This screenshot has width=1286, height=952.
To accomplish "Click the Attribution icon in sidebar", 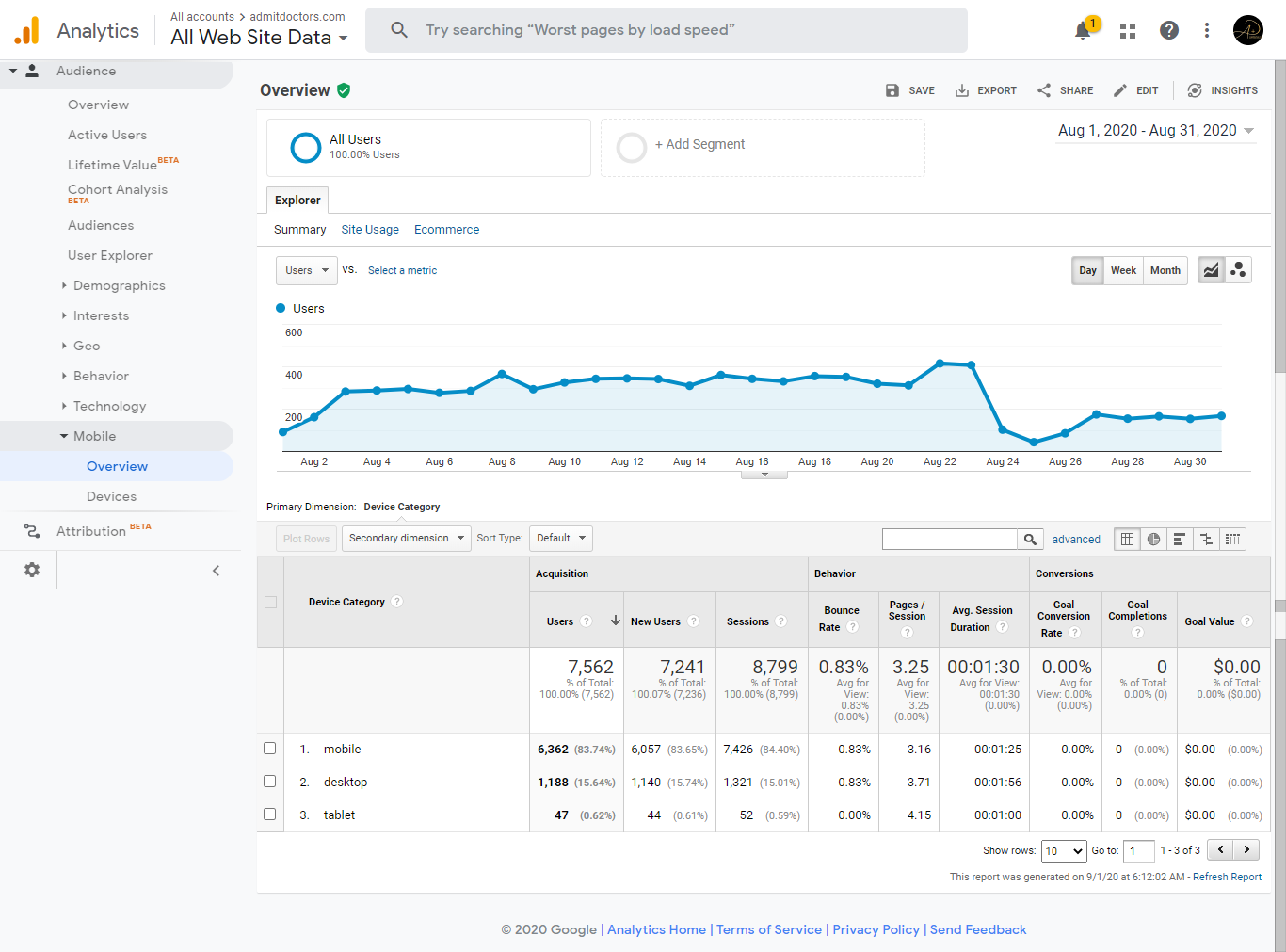I will point(32,531).
